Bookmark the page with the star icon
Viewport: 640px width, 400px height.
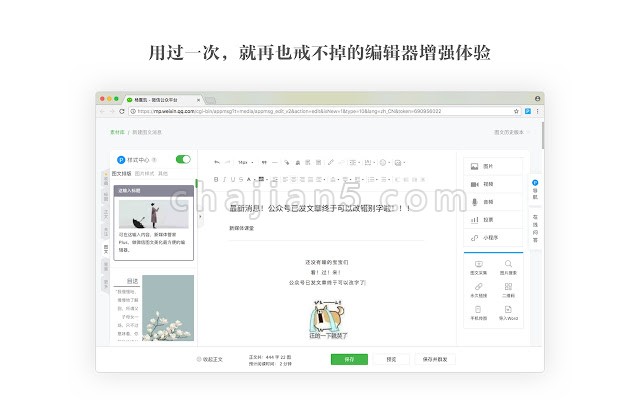(516, 111)
